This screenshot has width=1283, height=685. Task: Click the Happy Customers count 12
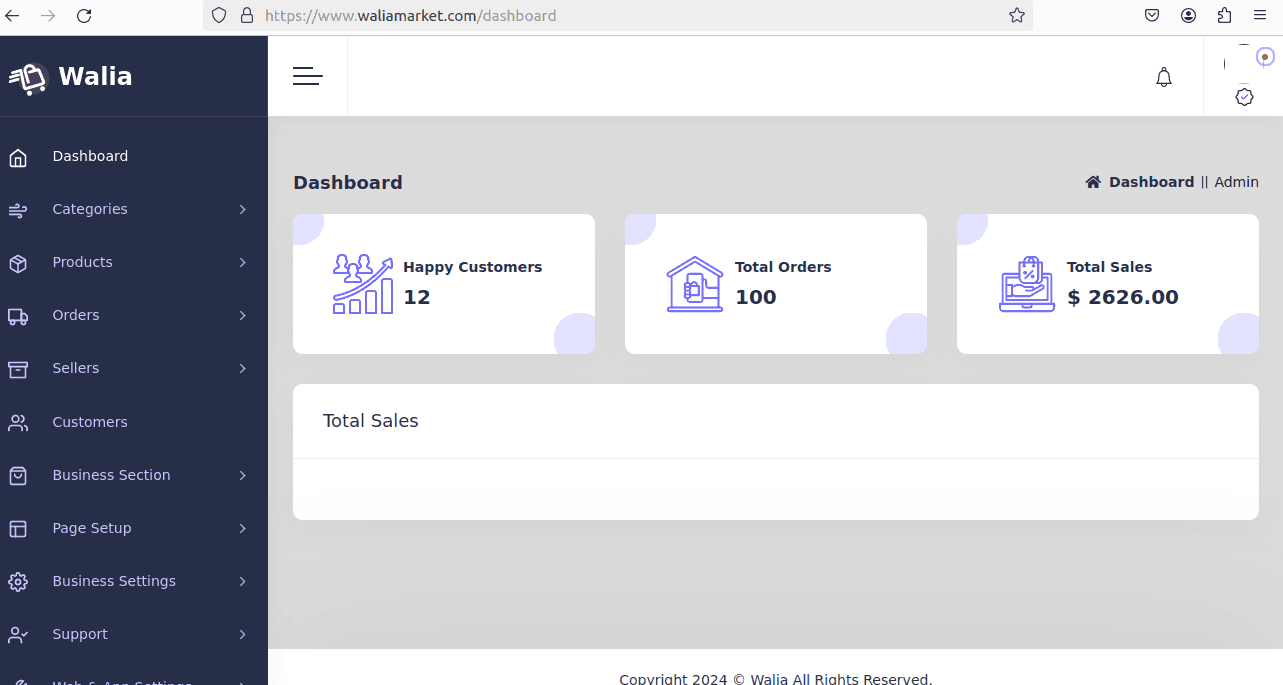(417, 297)
